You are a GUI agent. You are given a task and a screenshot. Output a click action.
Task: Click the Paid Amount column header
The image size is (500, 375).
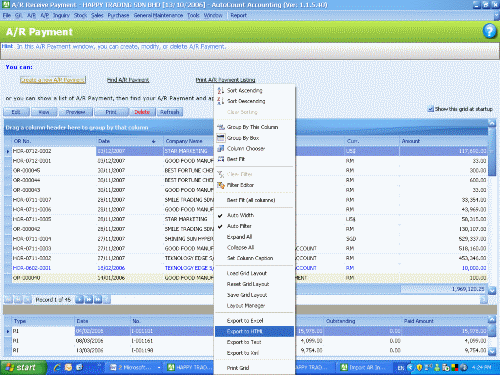point(445,321)
